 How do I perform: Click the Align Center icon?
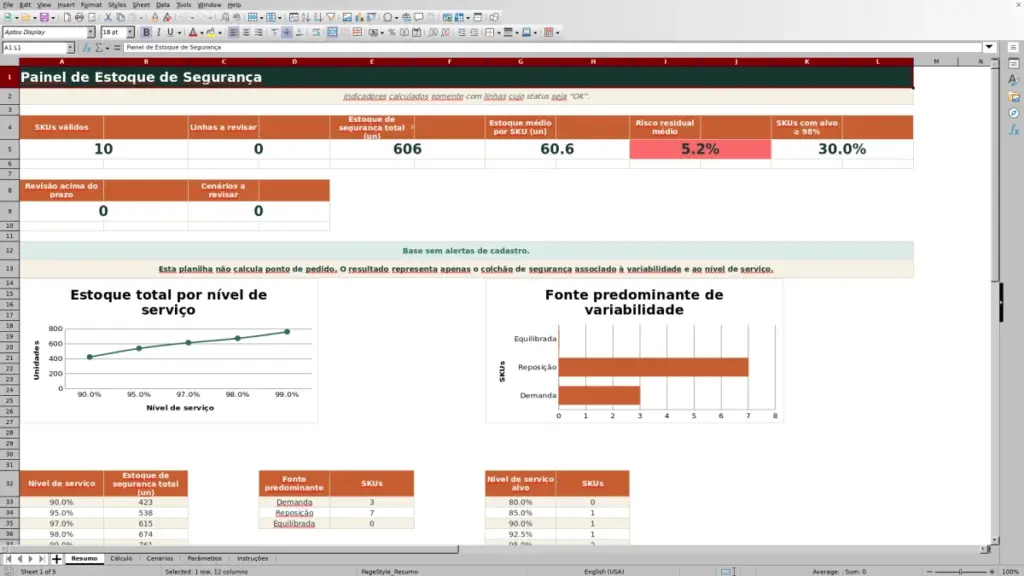pyautogui.click(x=246, y=33)
